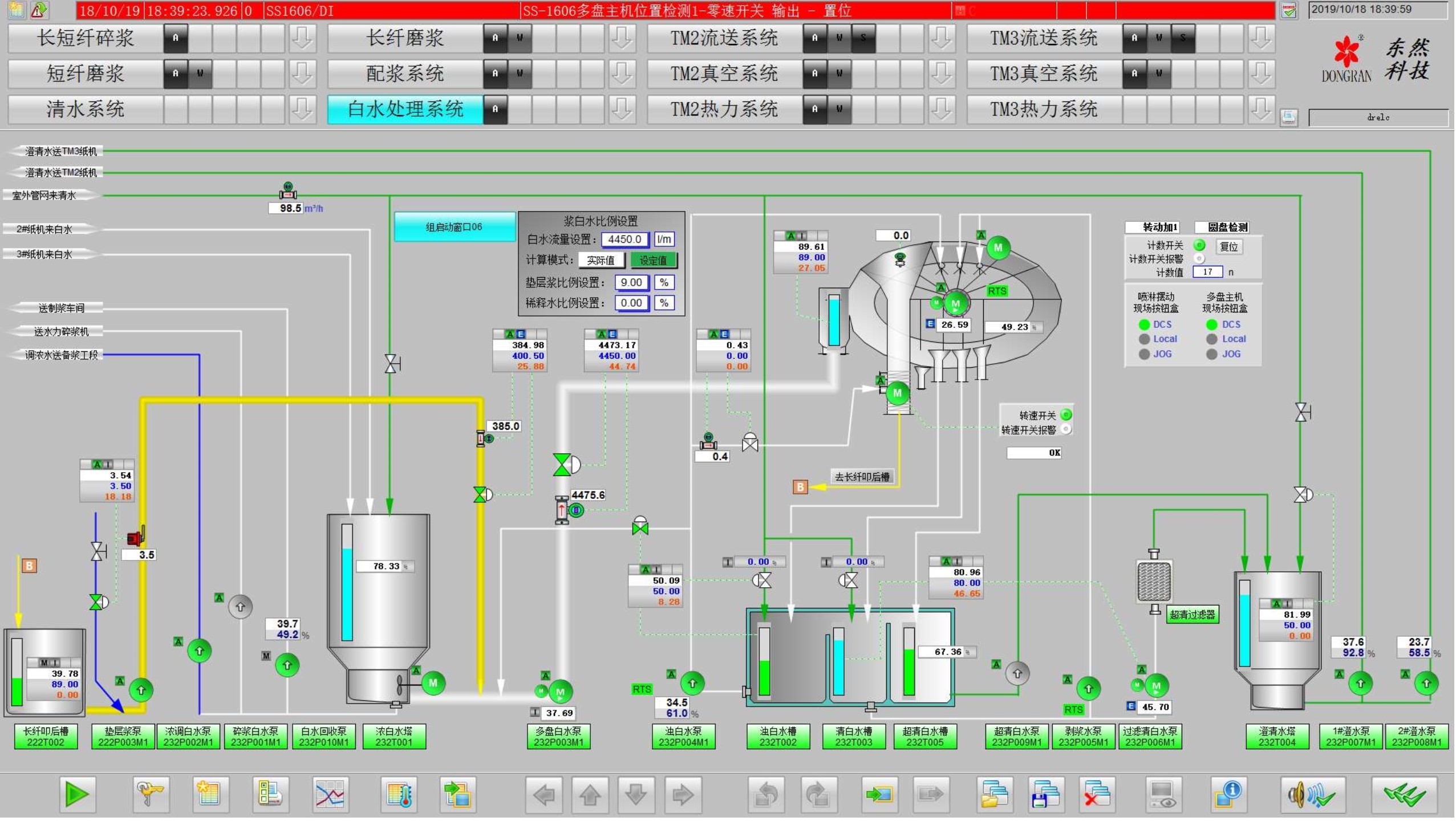Expand the TM3流送系统 down arrow
Image resolution: width=1456 pixels, height=821 pixels.
1261,38
